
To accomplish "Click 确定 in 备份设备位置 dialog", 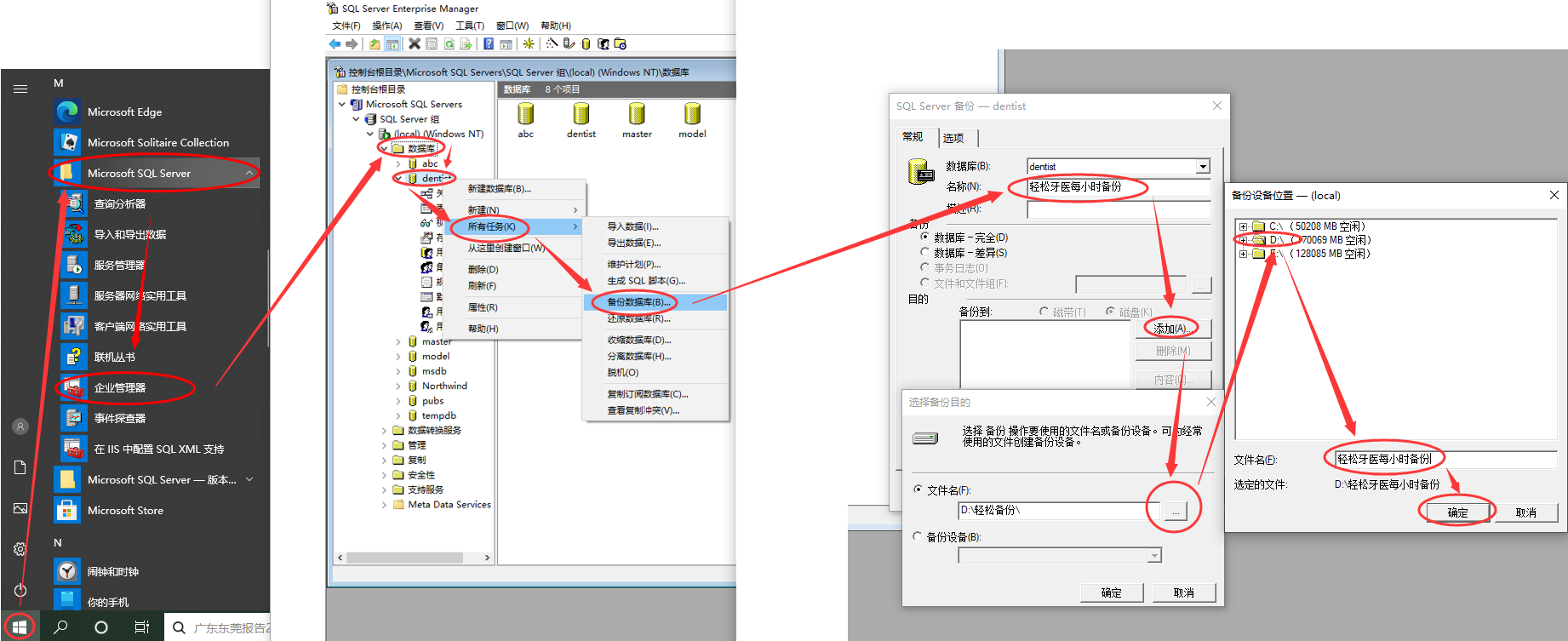I will pyautogui.click(x=1457, y=512).
